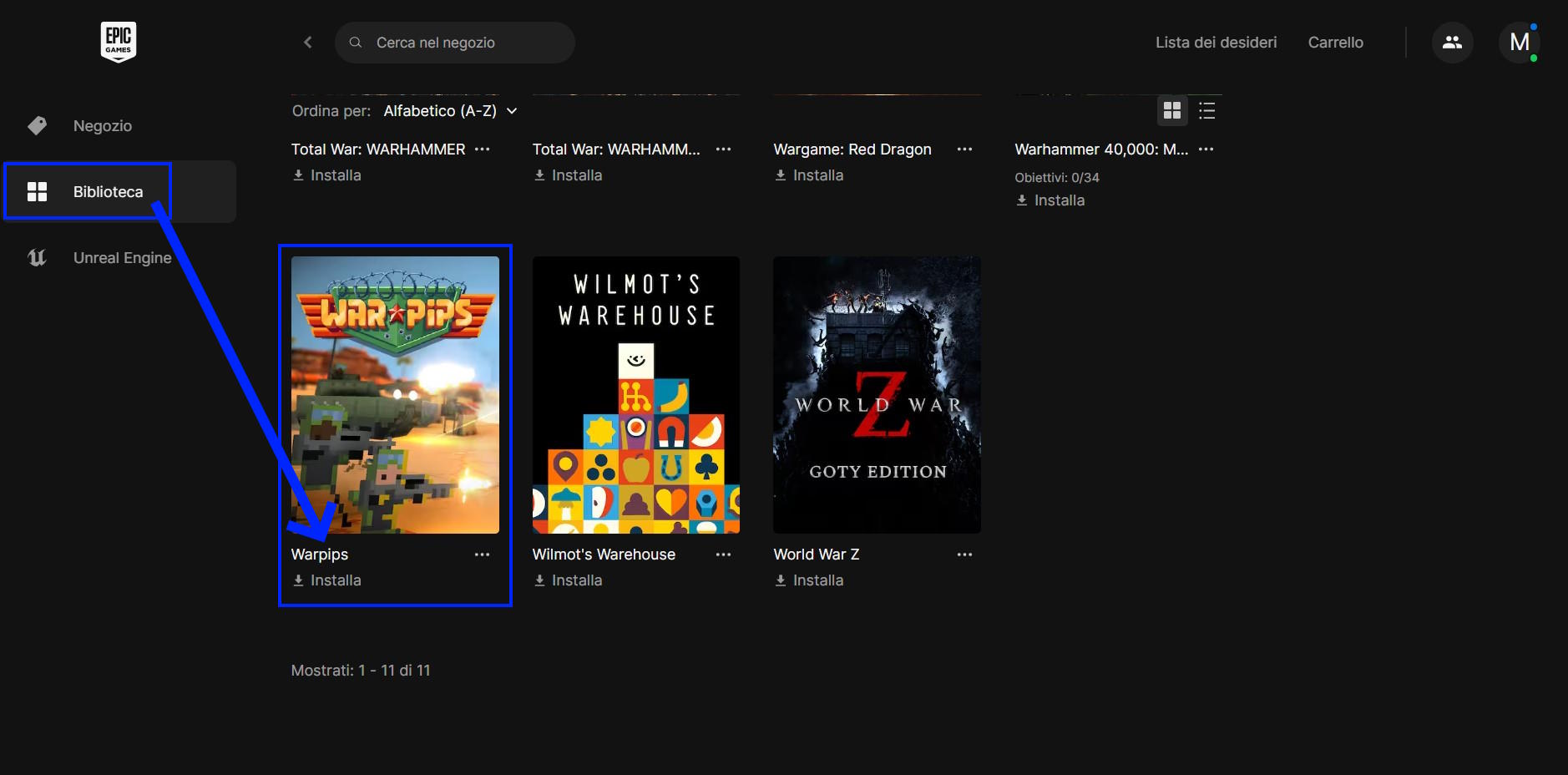Screen dimensions: 1568x775
Task: Open Warhammer 40,000 three-dot options
Action: (1206, 149)
